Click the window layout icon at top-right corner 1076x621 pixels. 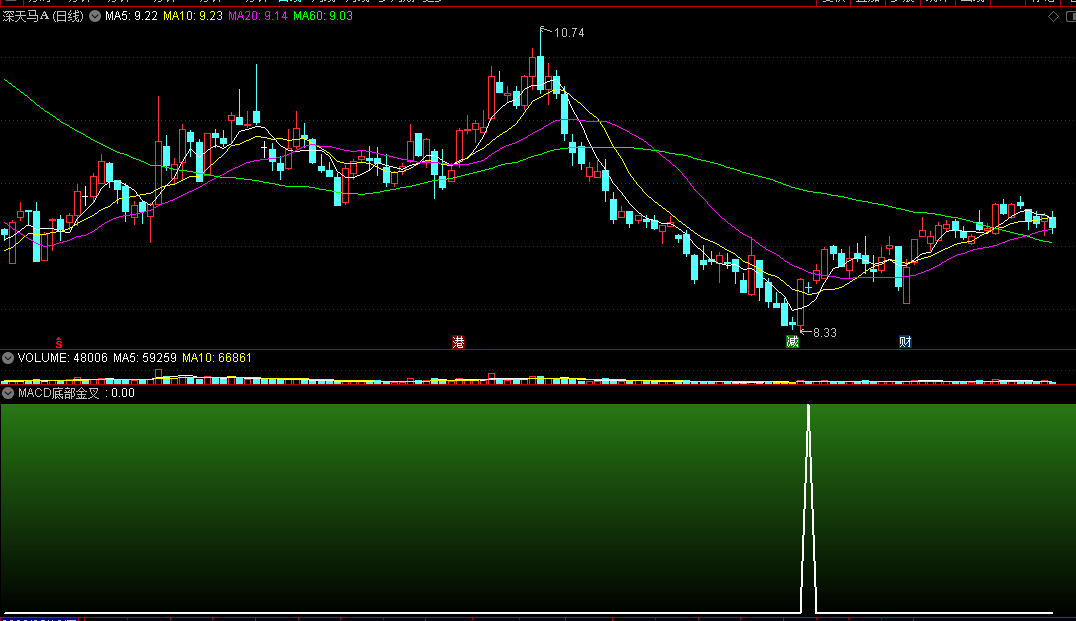(x=1071, y=16)
